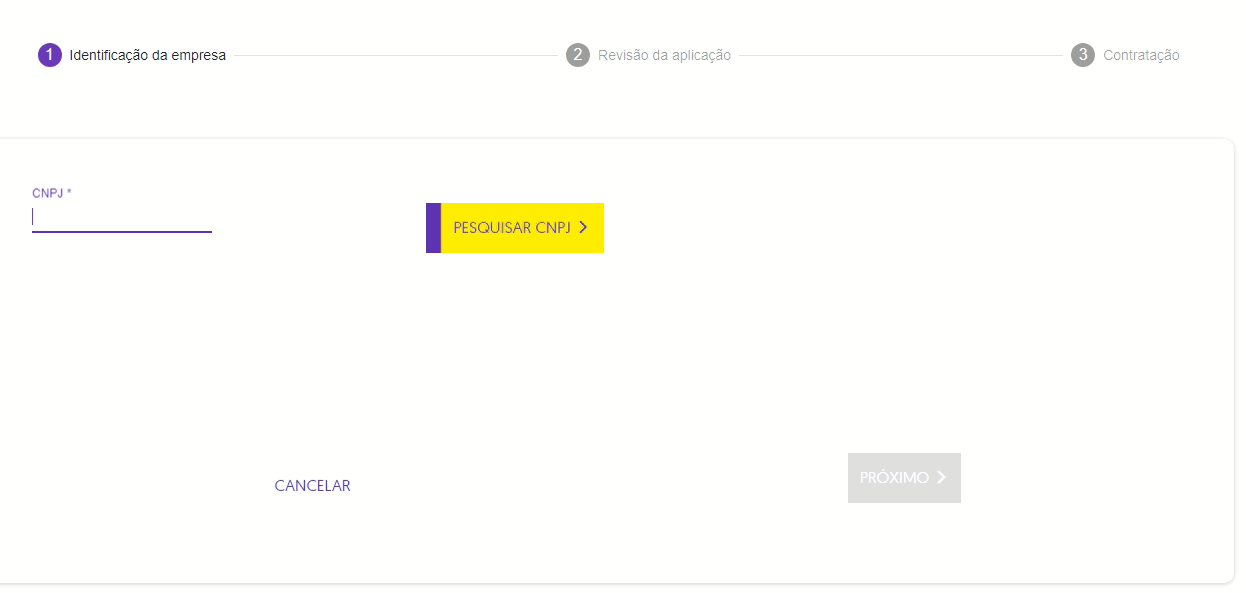Viewport: 1246px width, 593px height.
Task: Click the arrow on the Próximo button
Action: coord(941,478)
